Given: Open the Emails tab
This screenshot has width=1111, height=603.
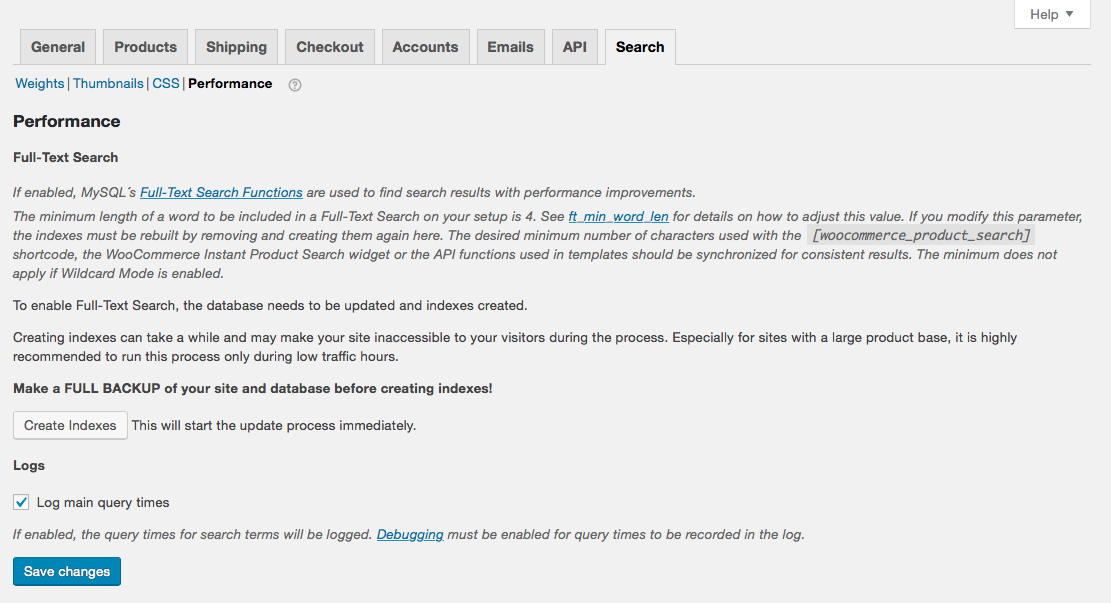Looking at the screenshot, I should (x=510, y=47).
